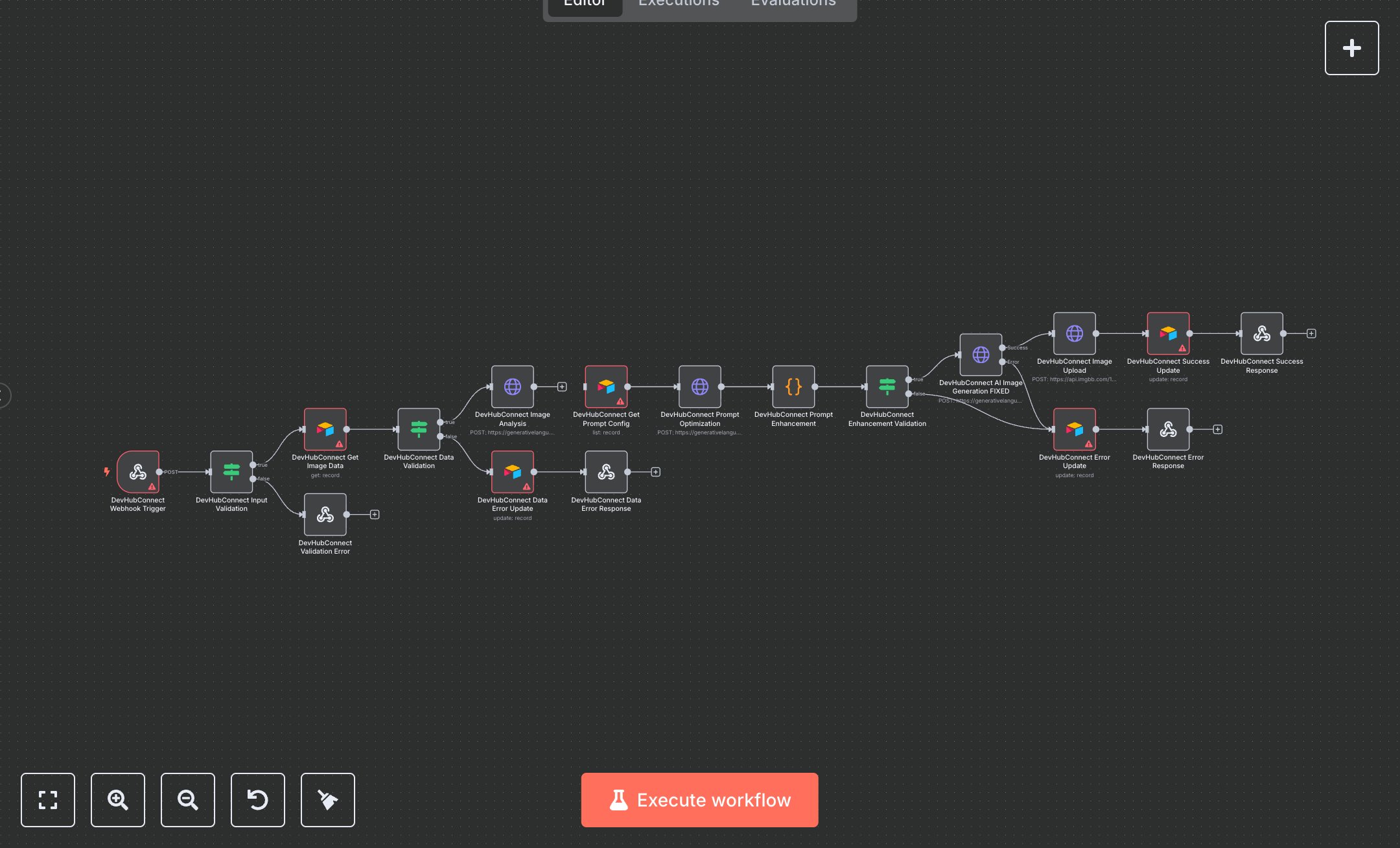
Task: Open the DevHubConnect Get Image Data node
Action: click(325, 429)
